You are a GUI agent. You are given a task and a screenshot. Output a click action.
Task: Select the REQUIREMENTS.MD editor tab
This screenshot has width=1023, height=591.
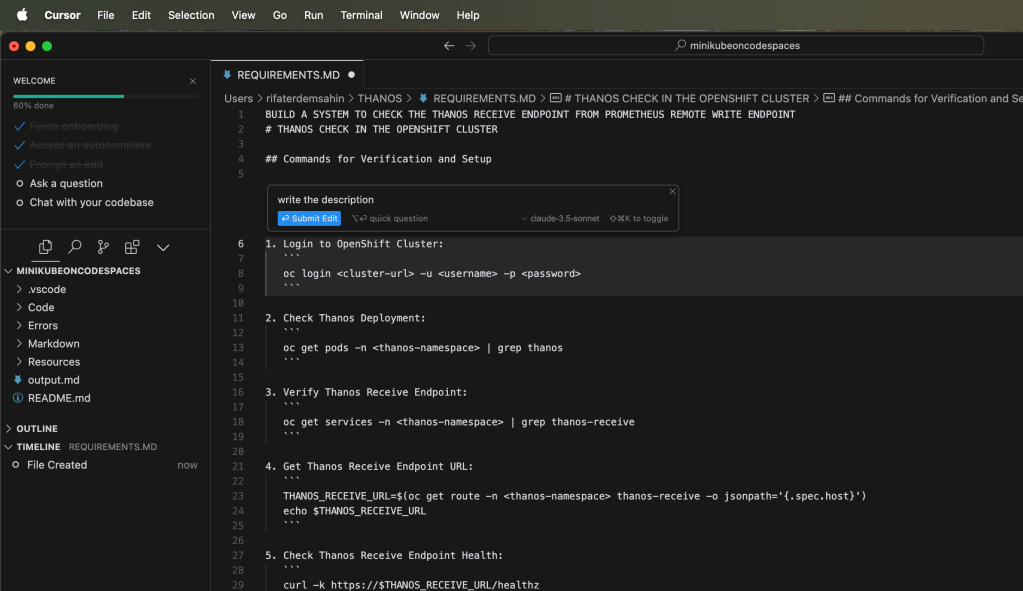pyautogui.click(x=287, y=75)
